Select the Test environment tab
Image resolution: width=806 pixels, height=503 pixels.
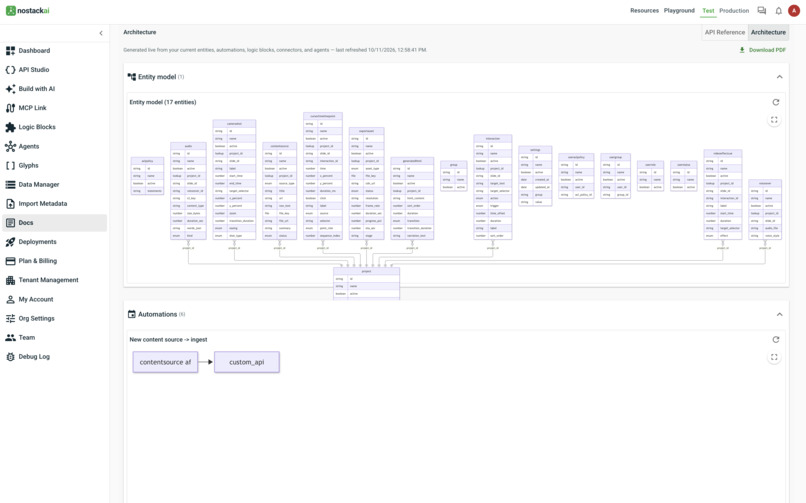pyautogui.click(x=708, y=10)
